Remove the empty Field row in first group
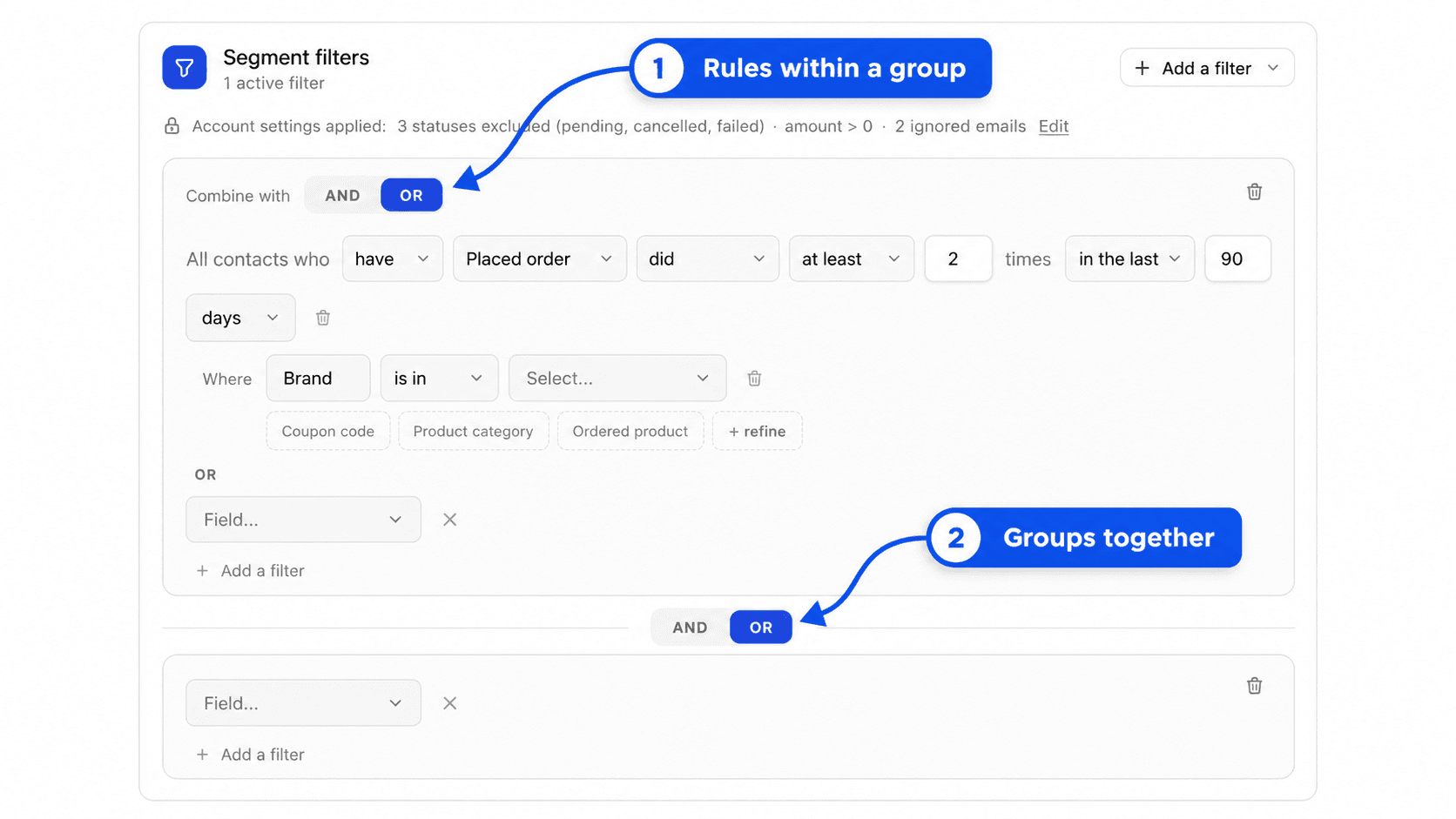Image resolution: width=1456 pixels, height=819 pixels. pos(449,520)
